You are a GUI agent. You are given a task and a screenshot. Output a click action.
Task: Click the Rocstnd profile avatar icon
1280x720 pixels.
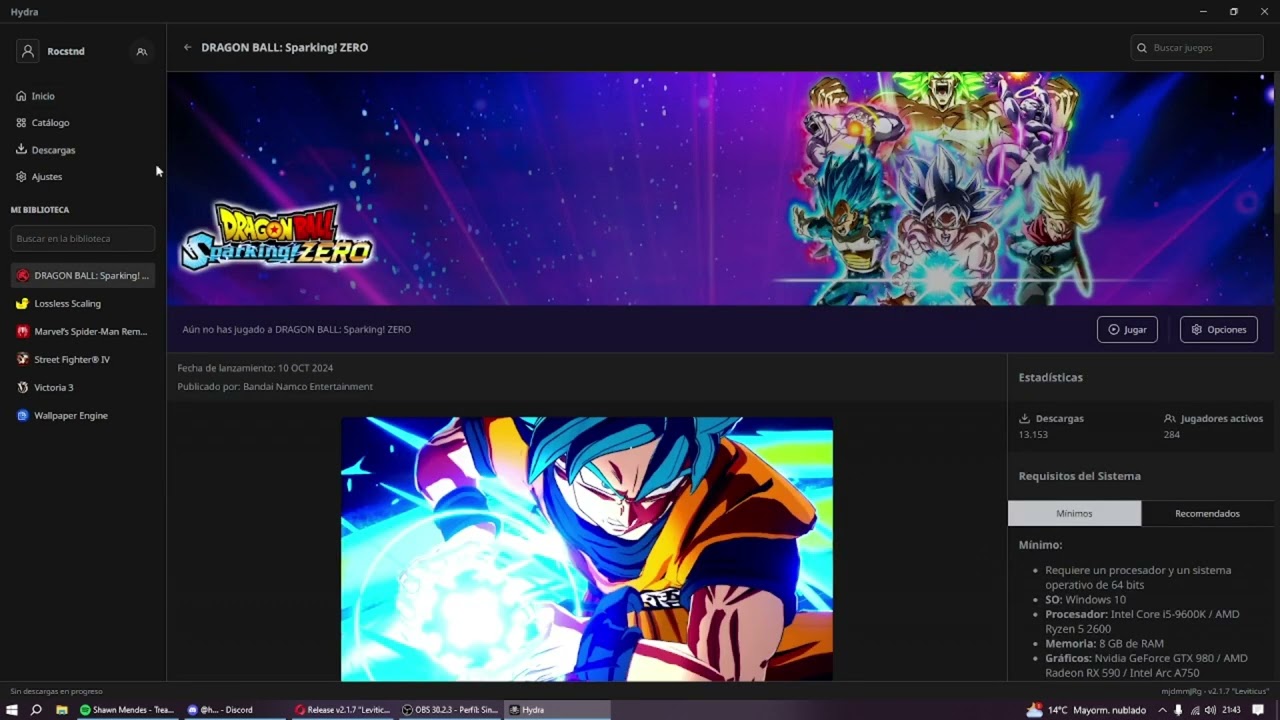(x=28, y=51)
